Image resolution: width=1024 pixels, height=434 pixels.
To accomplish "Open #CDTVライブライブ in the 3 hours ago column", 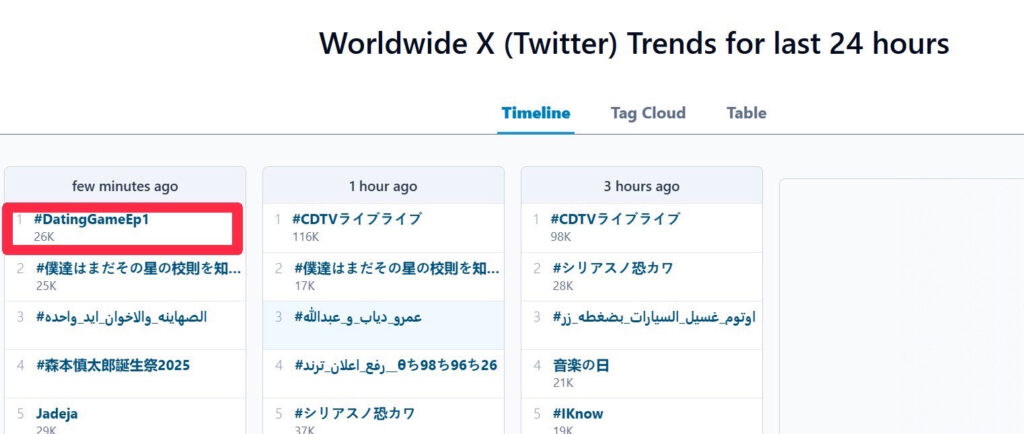I will click(x=615, y=219).
